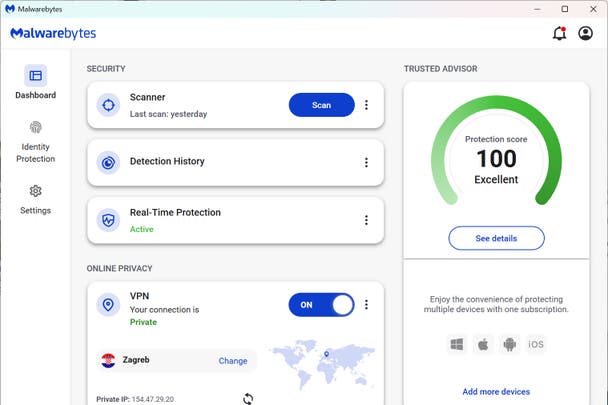Click the VPN card title
The image size is (608, 405).
tap(139, 296)
